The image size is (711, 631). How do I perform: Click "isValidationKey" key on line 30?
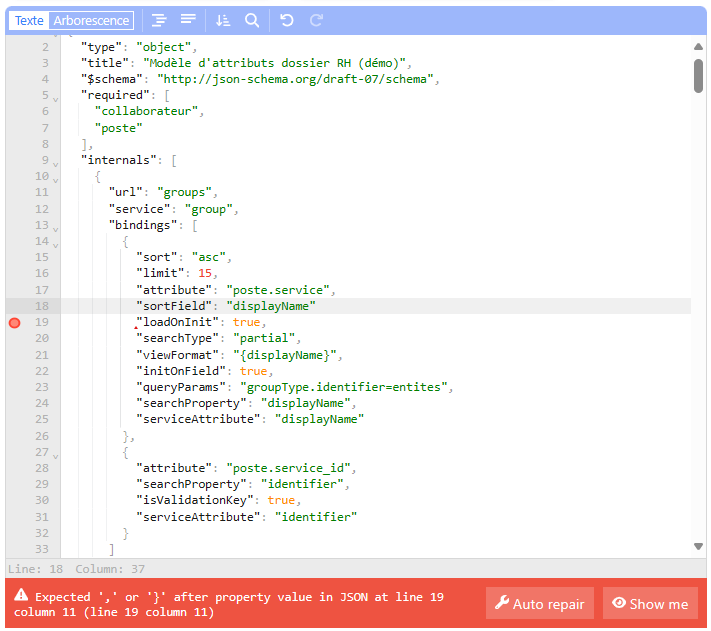coord(195,500)
